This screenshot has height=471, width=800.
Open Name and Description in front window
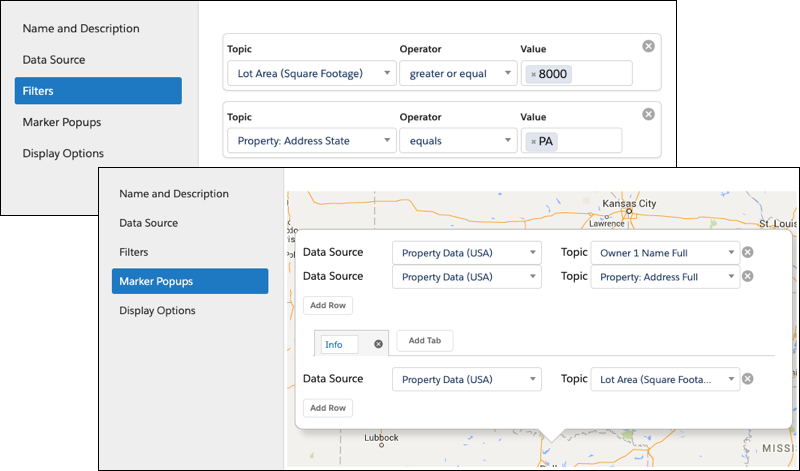point(174,194)
